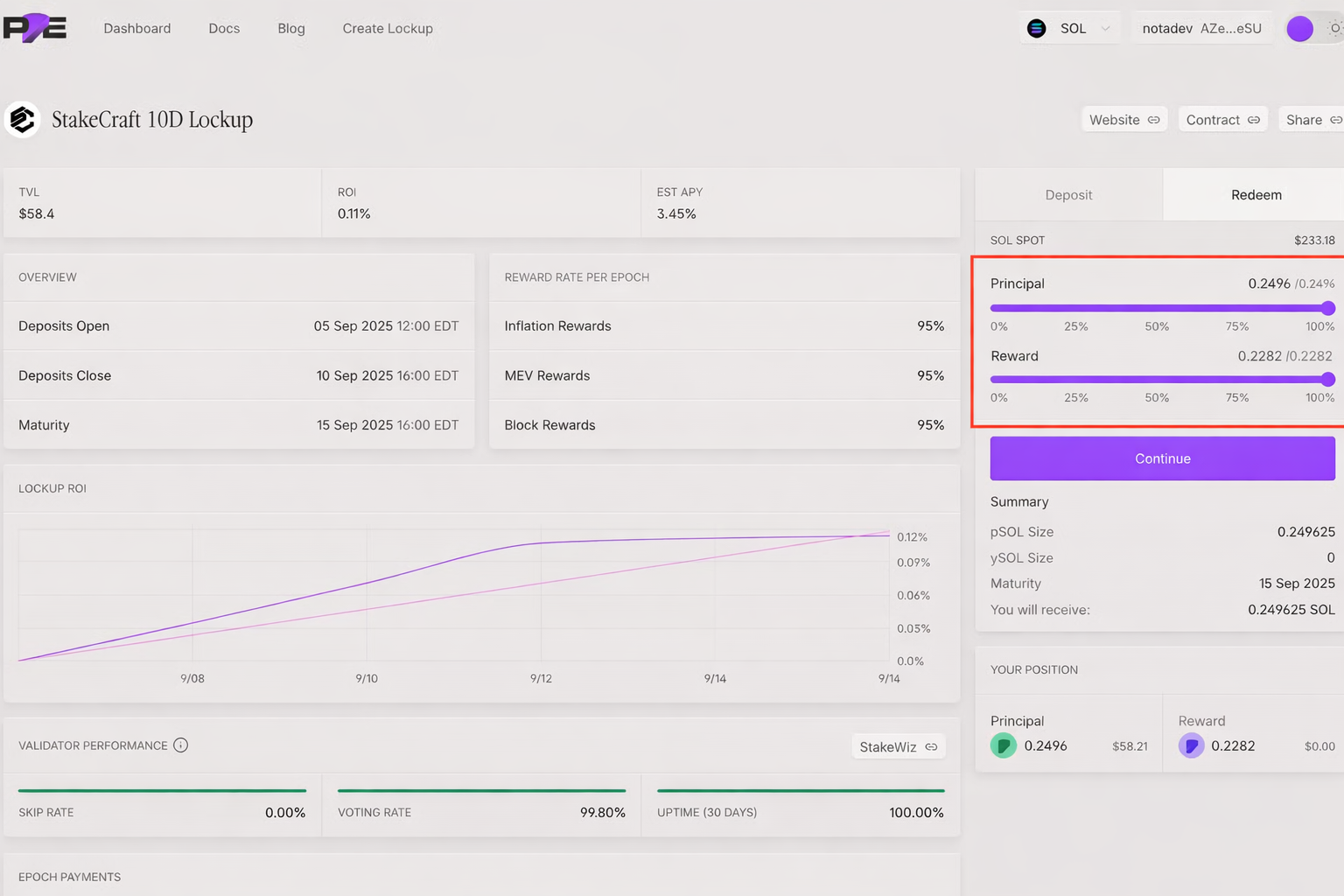Click the Solana SOL network icon

(1036, 28)
